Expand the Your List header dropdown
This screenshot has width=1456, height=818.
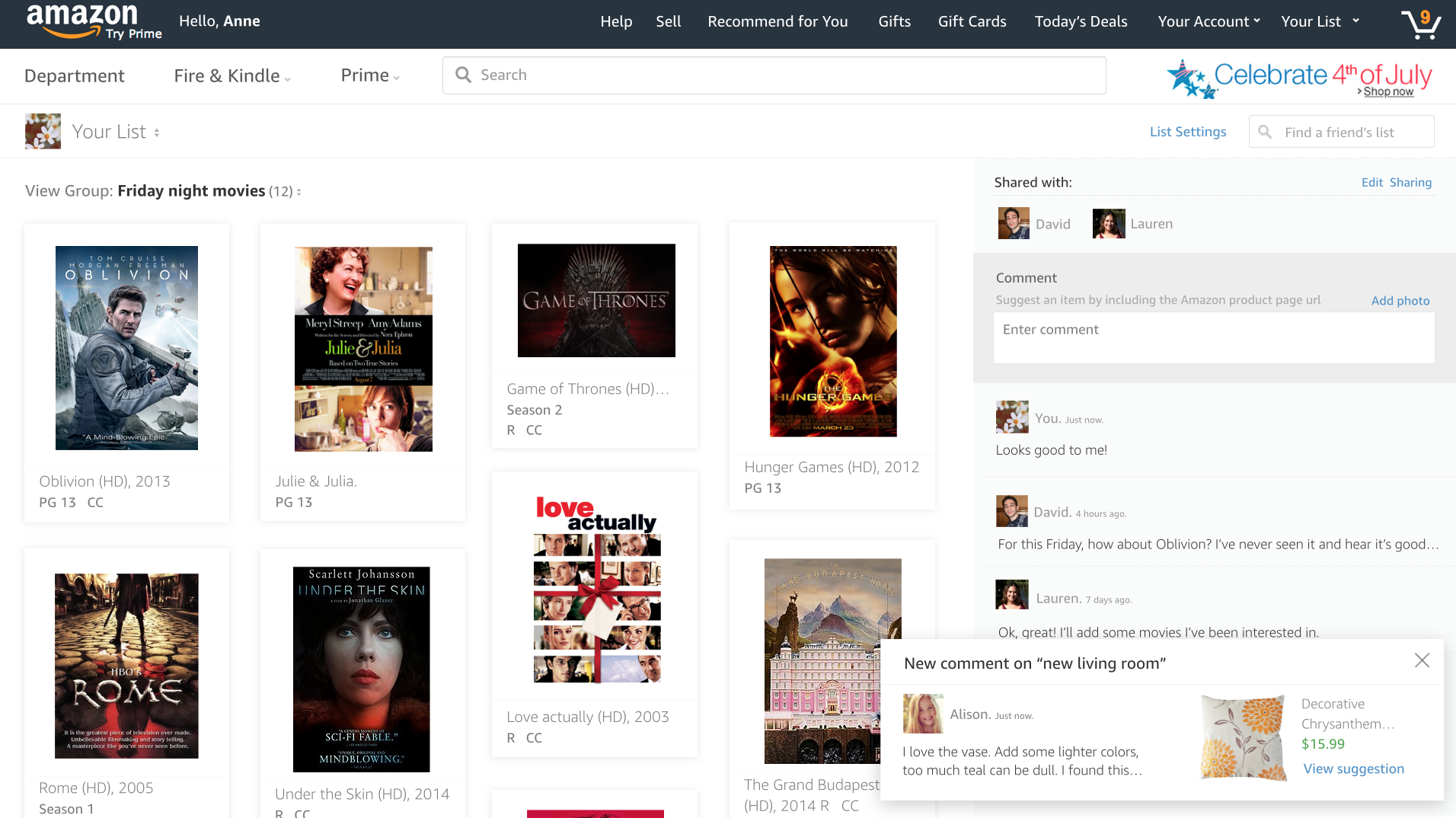(x=1320, y=21)
